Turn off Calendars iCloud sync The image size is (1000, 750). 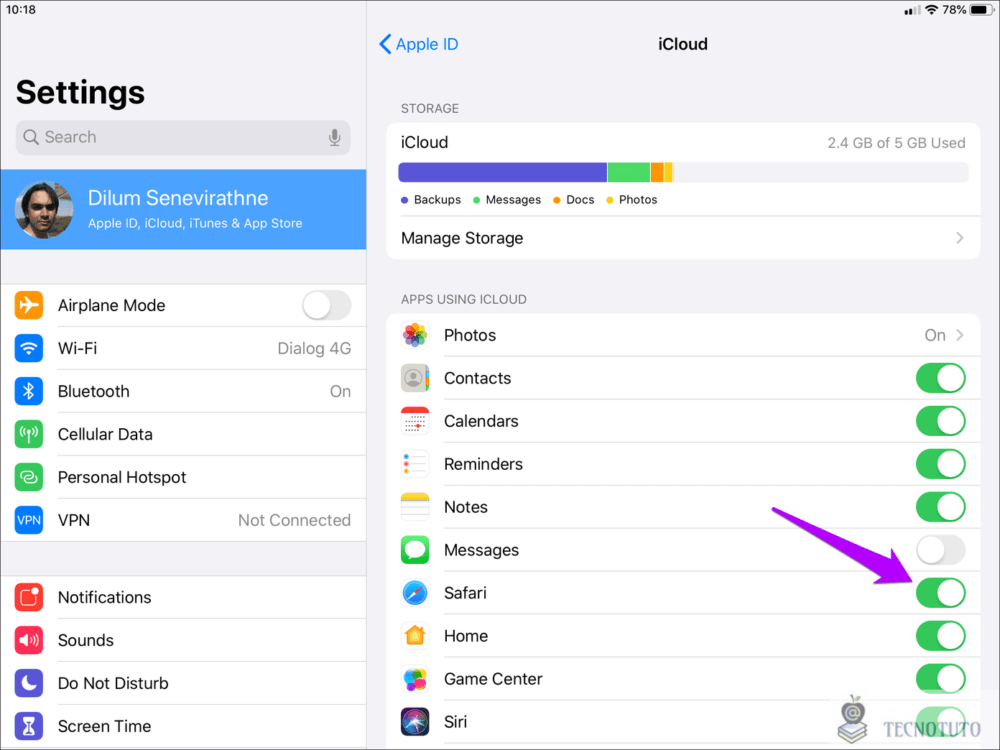pyautogui.click(x=941, y=421)
